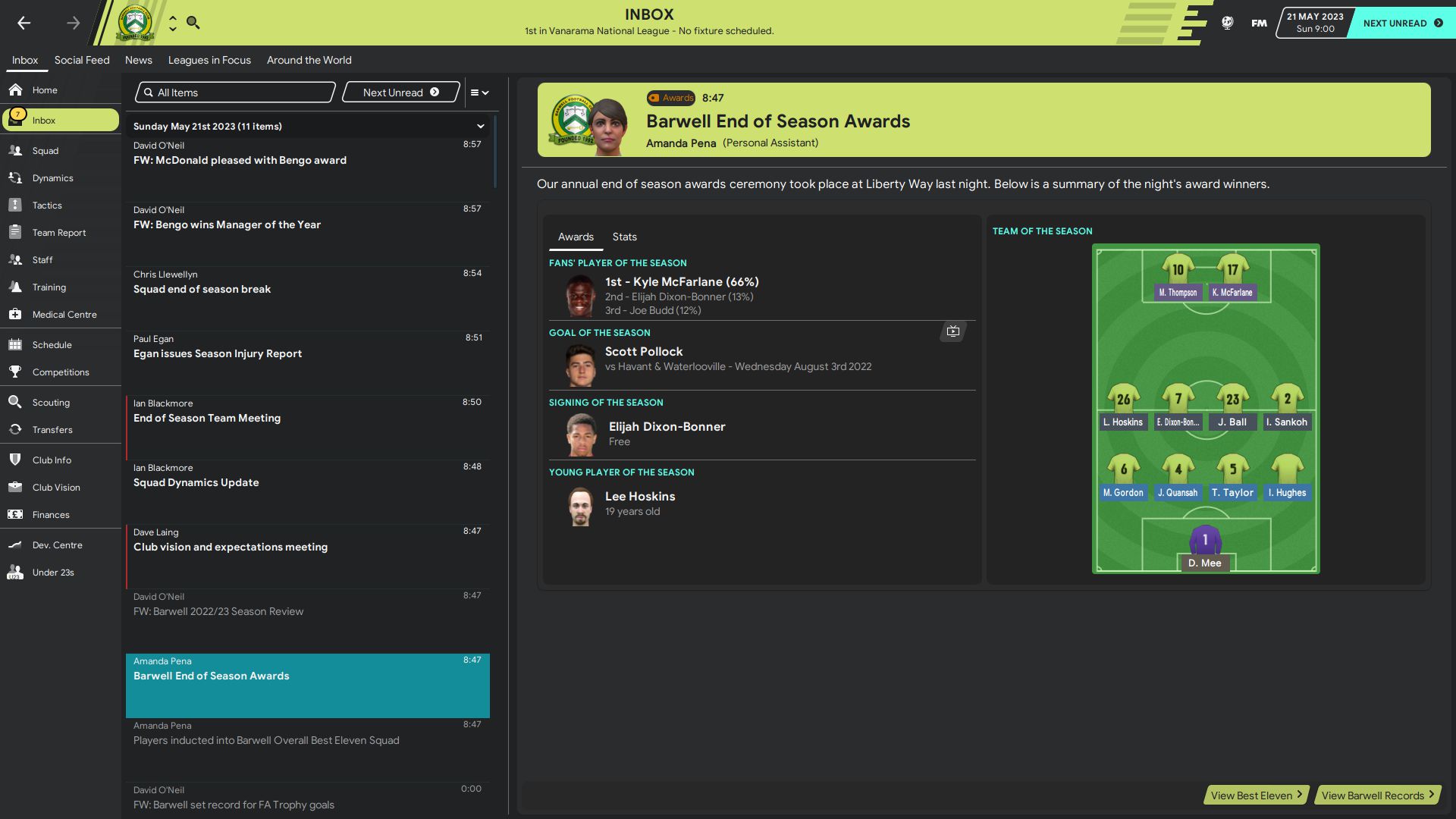Collapse the Sunday May 21st 2023 group

(480, 127)
